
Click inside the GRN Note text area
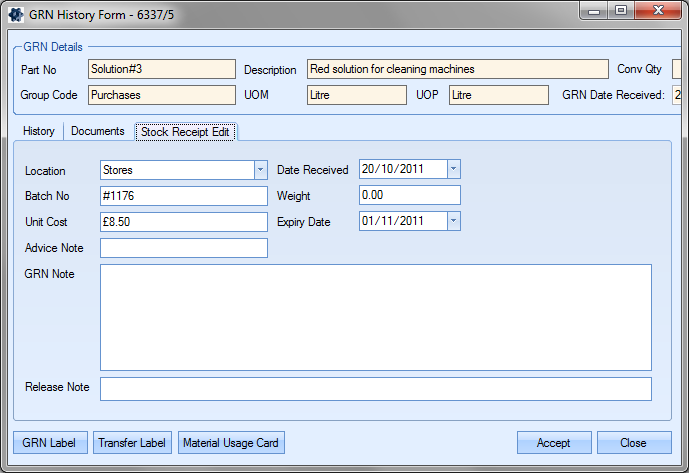pos(376,317)
